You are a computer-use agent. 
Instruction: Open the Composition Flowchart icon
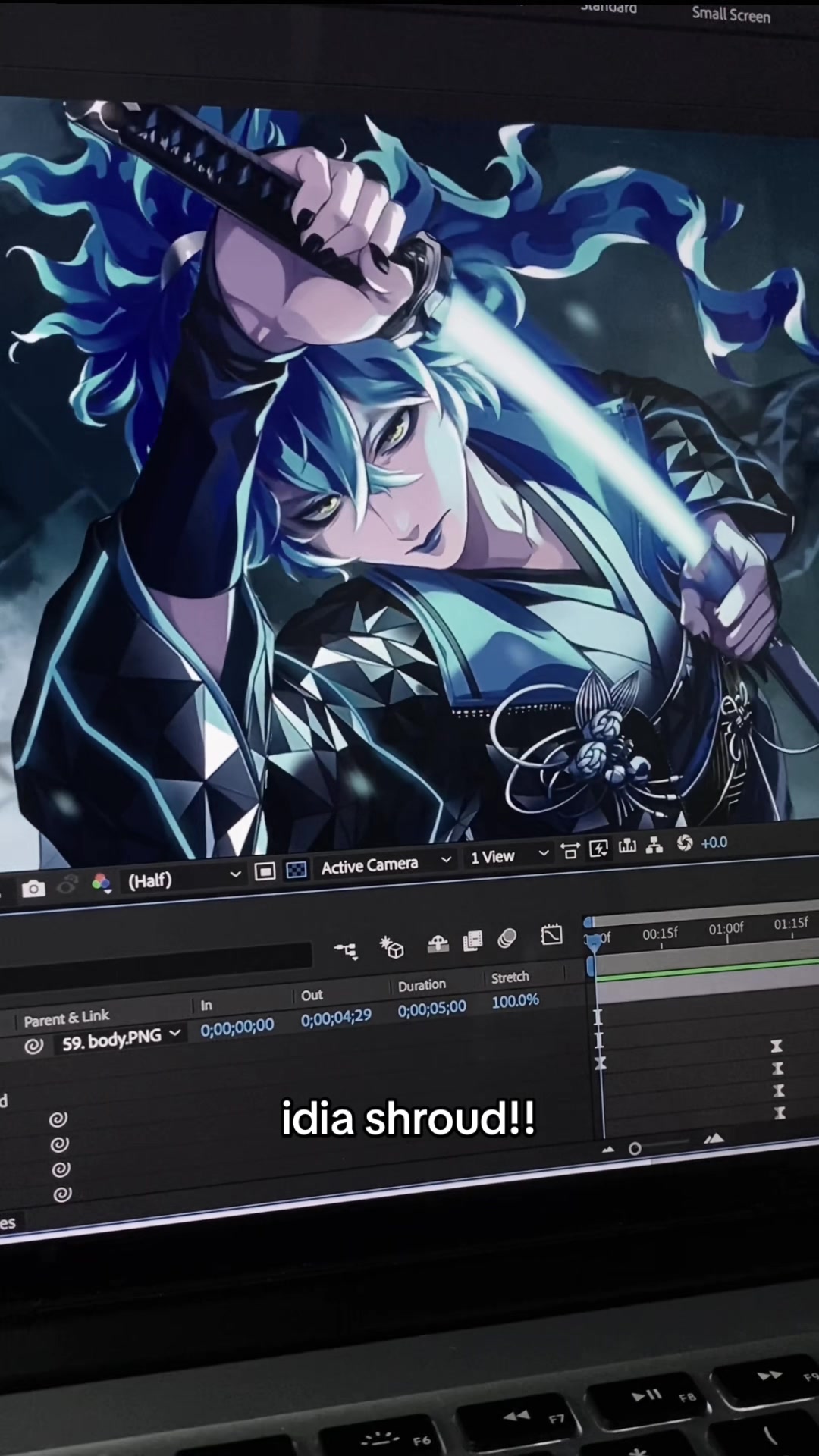(x=654, y=845)
